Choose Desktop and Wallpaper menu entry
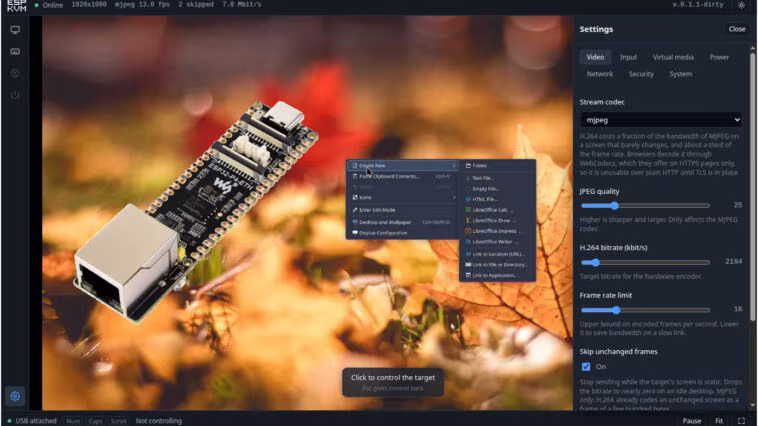The height and width of the screenshot is (426, 758). [403, 222]
